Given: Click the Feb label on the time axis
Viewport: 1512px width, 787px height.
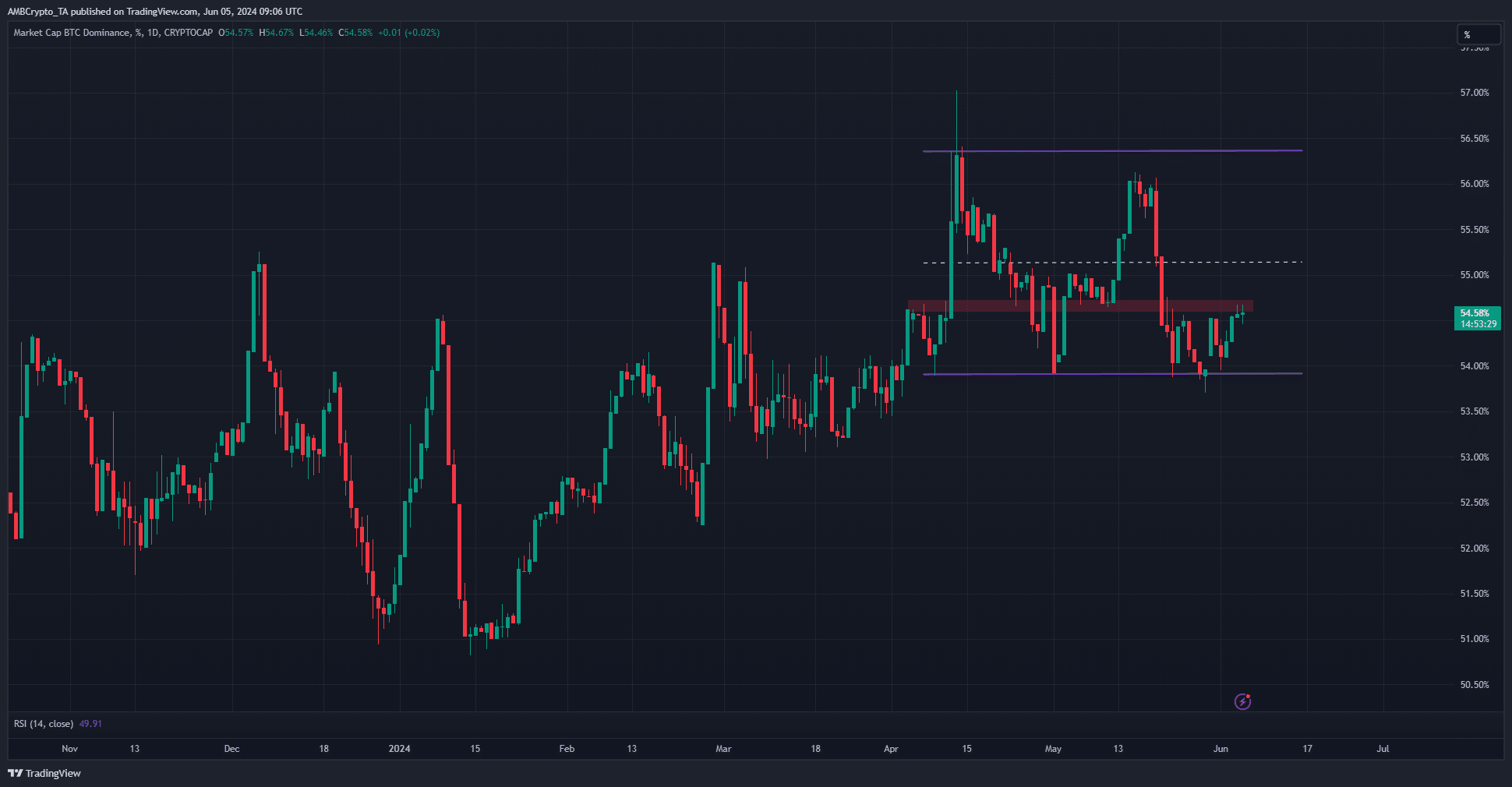Looking at the screenshot, I should (x=567, y=749).
